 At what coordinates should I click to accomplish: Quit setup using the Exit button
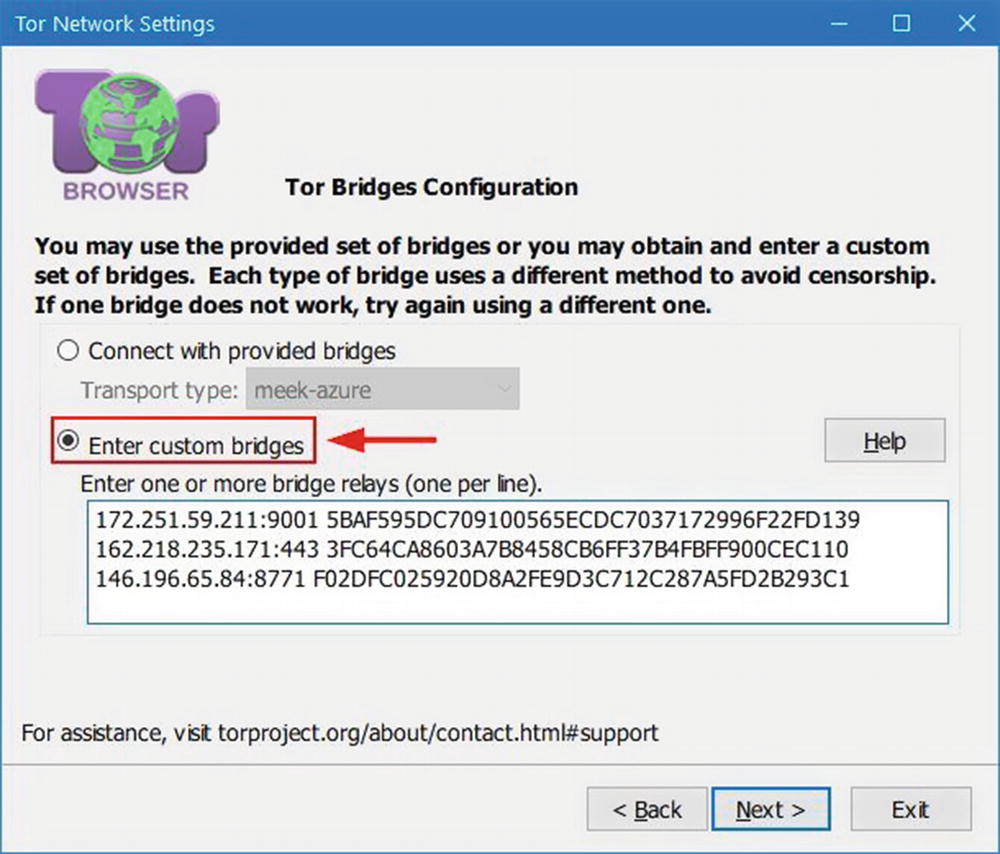[911, 809]
